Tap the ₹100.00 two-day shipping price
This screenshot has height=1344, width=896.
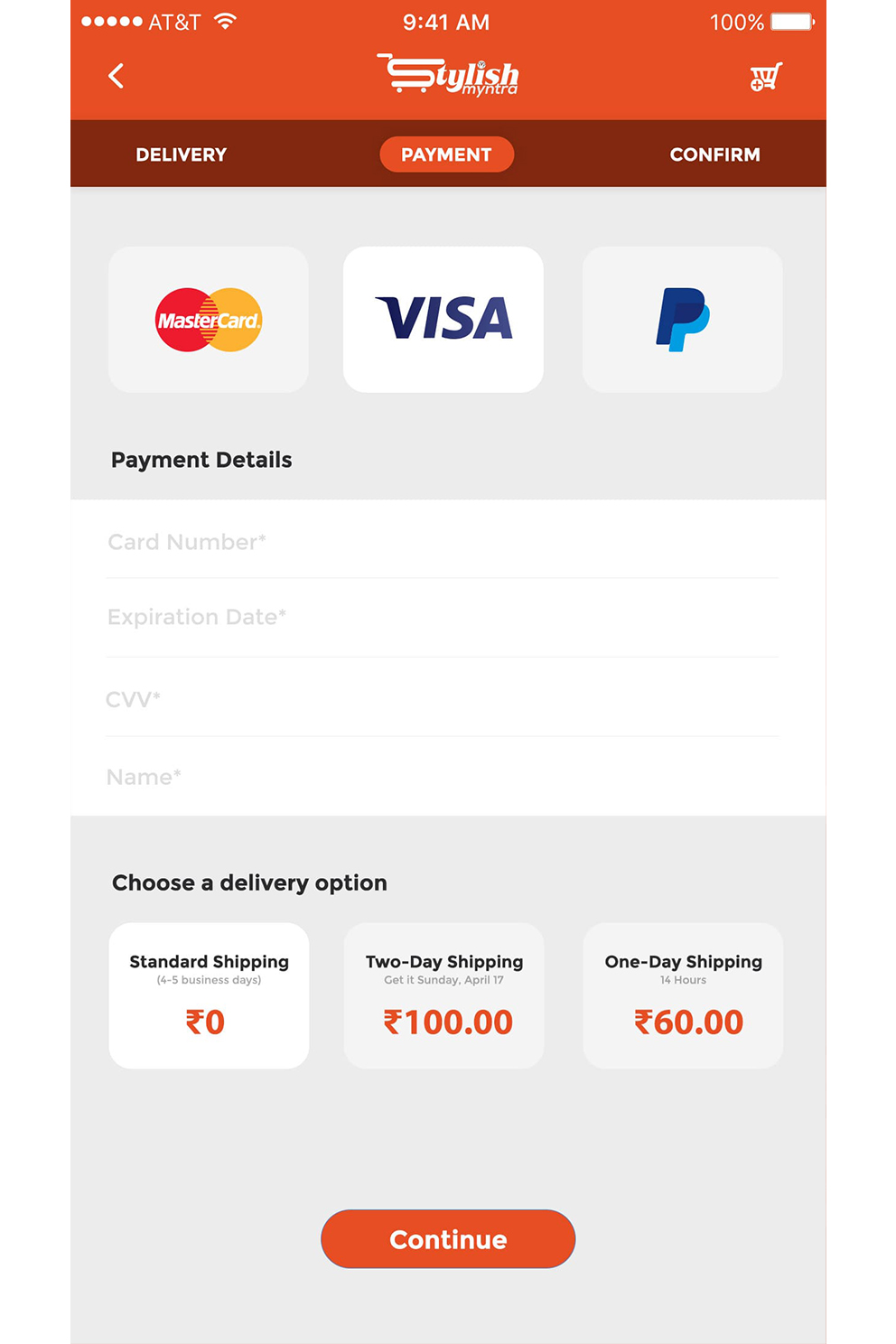point(448,1022)
